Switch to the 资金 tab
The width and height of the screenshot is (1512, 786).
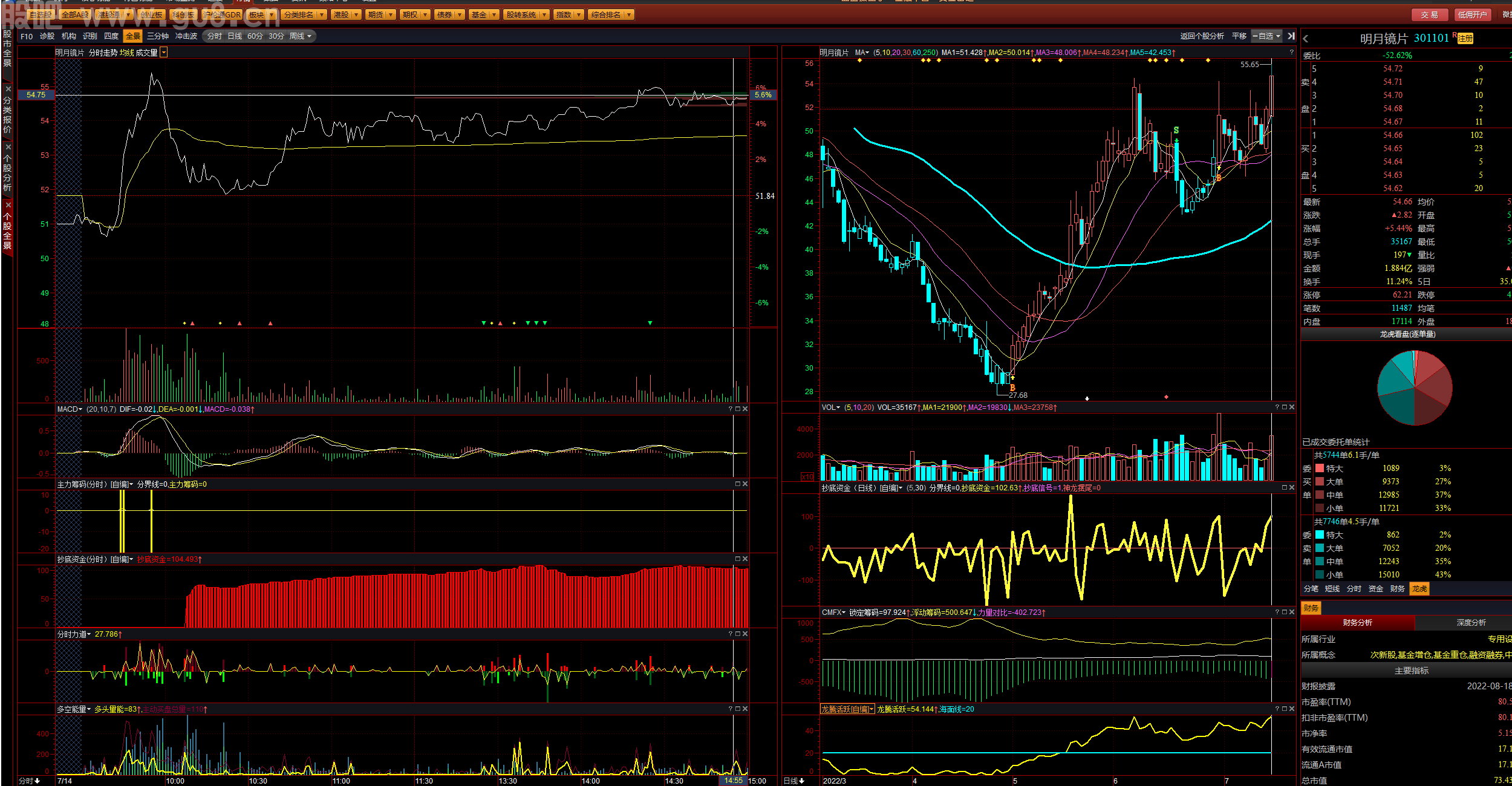click(x=1376, y=589)
